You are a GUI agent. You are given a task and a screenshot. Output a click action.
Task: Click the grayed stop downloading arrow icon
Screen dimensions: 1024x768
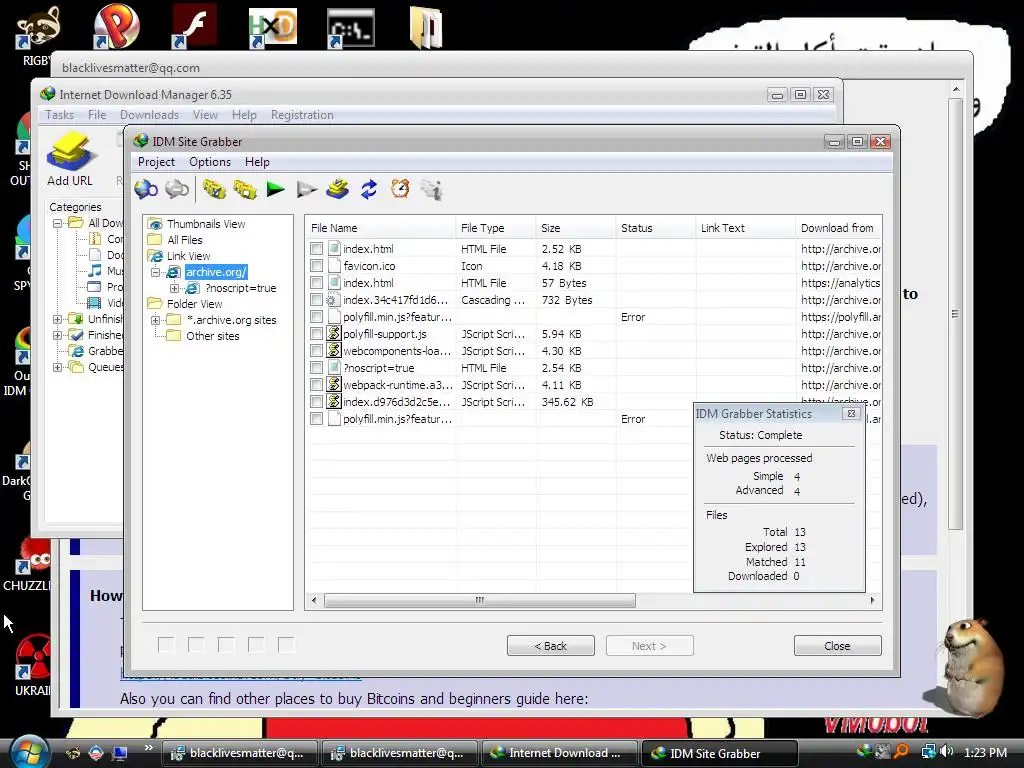[306, 189]
